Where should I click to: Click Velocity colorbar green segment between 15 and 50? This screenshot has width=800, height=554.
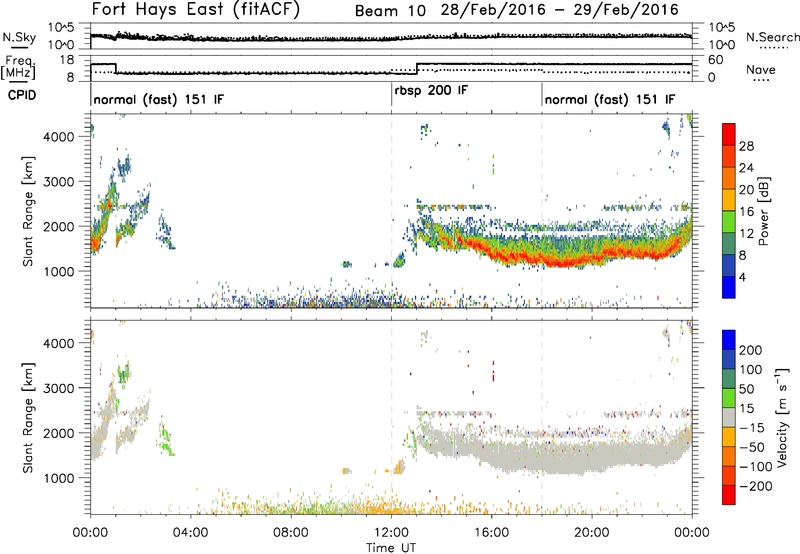click(729, 398)
